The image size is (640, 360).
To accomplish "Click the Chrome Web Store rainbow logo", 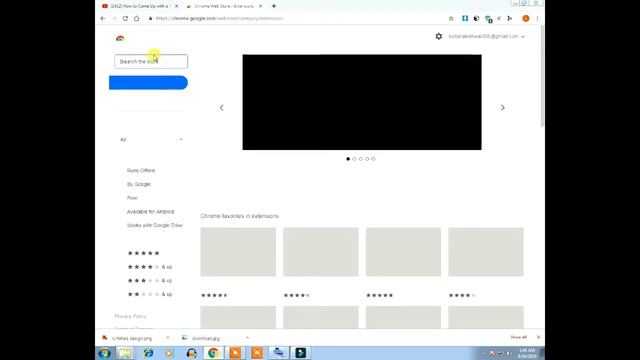I will [120, 38].
